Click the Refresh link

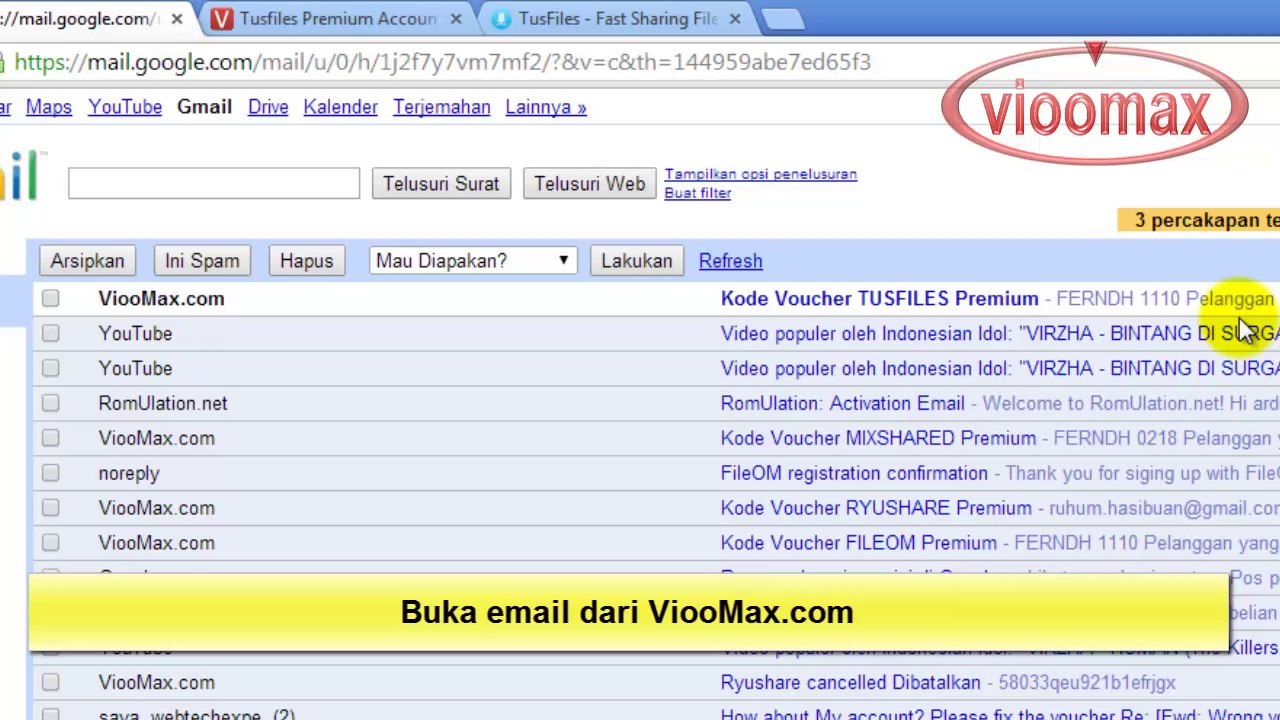click(731, 261)
